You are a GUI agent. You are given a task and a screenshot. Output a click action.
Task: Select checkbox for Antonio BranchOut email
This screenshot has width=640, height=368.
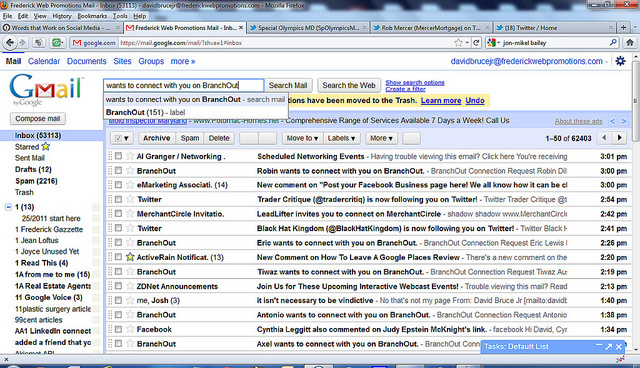(118, 315)
